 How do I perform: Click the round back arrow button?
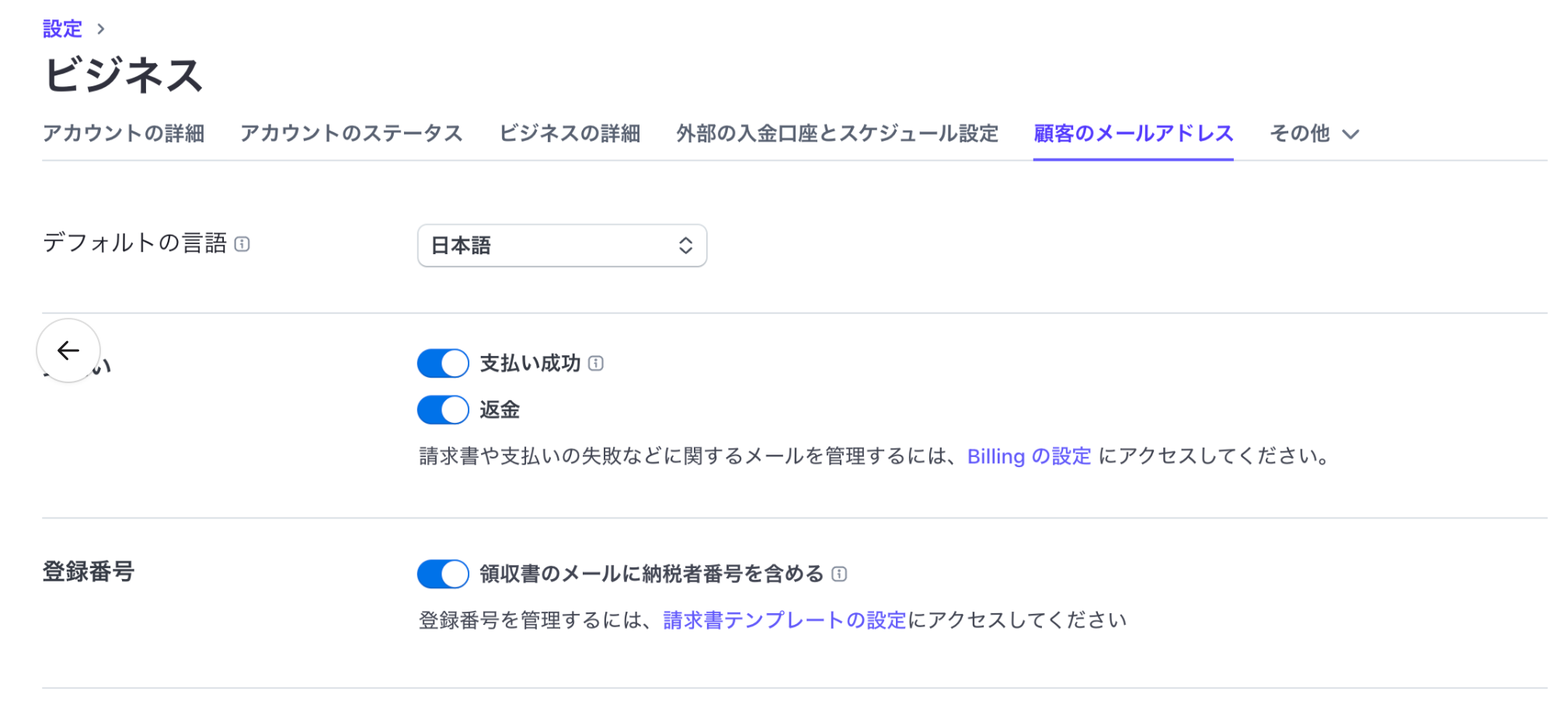[x=68, y=350]
